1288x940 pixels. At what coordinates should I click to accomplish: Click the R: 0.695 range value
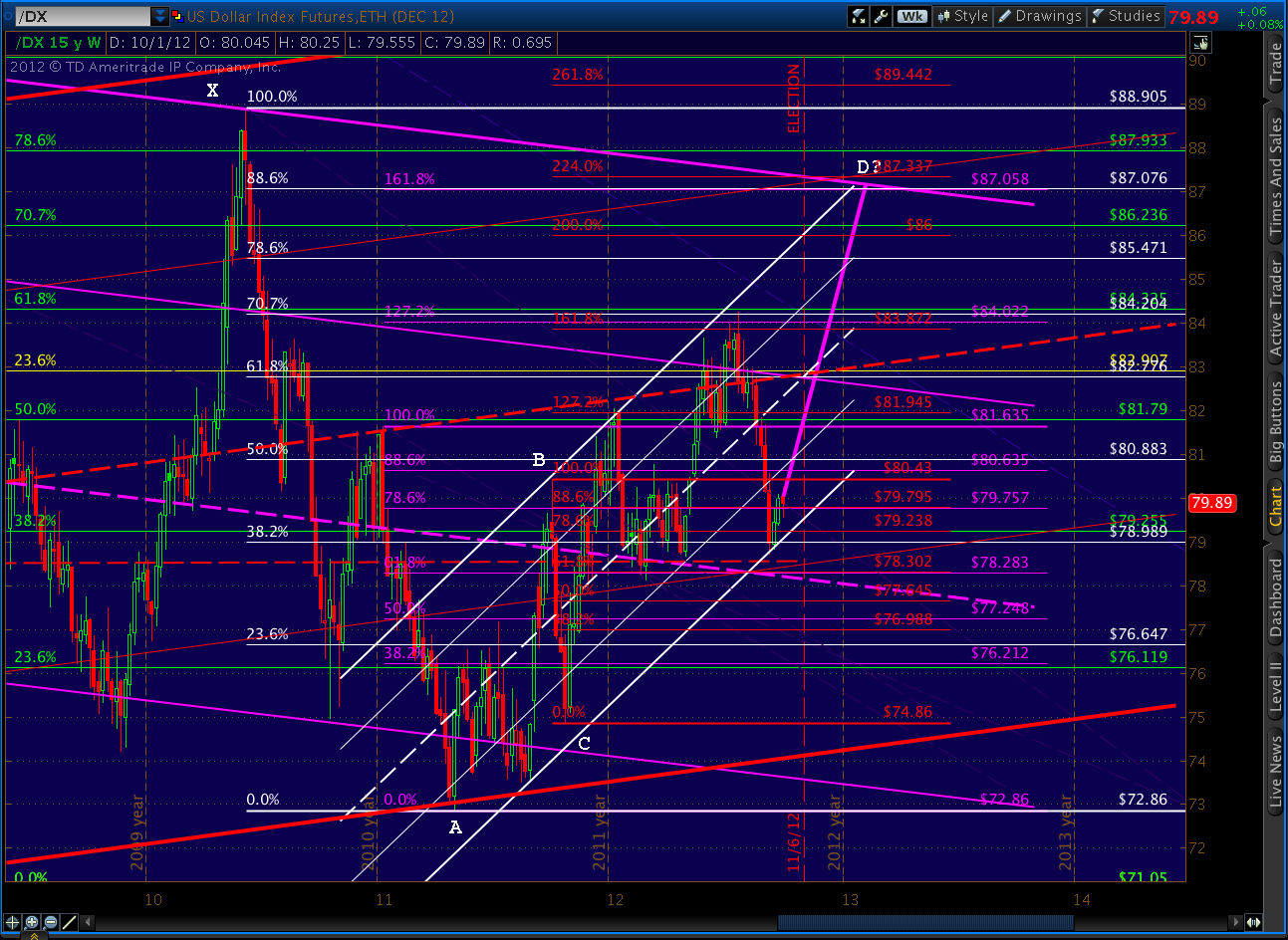tap(521, 43)
